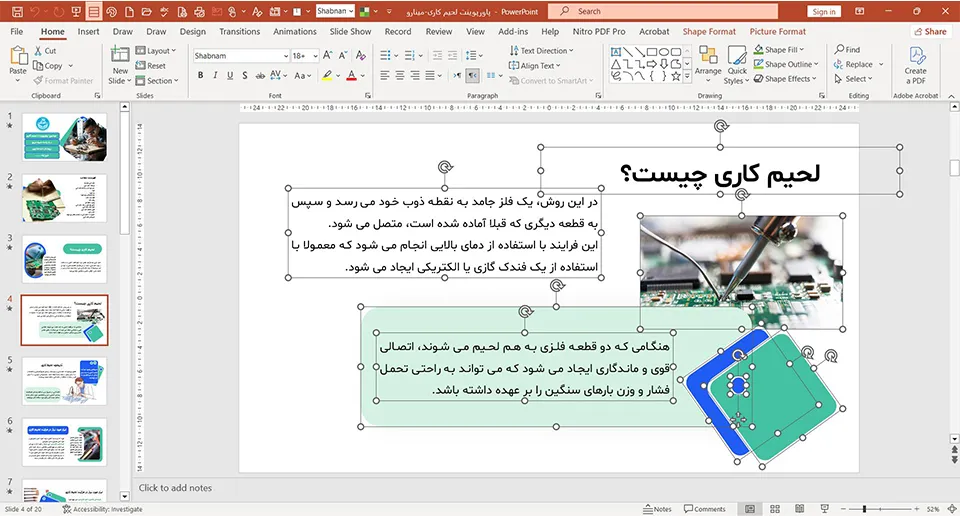Open the Picture Format tab

(x=778, y=31)
